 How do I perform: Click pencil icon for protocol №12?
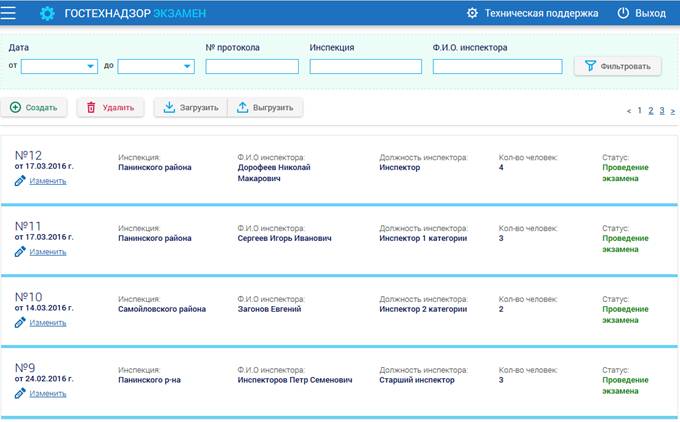pos(20,181)
